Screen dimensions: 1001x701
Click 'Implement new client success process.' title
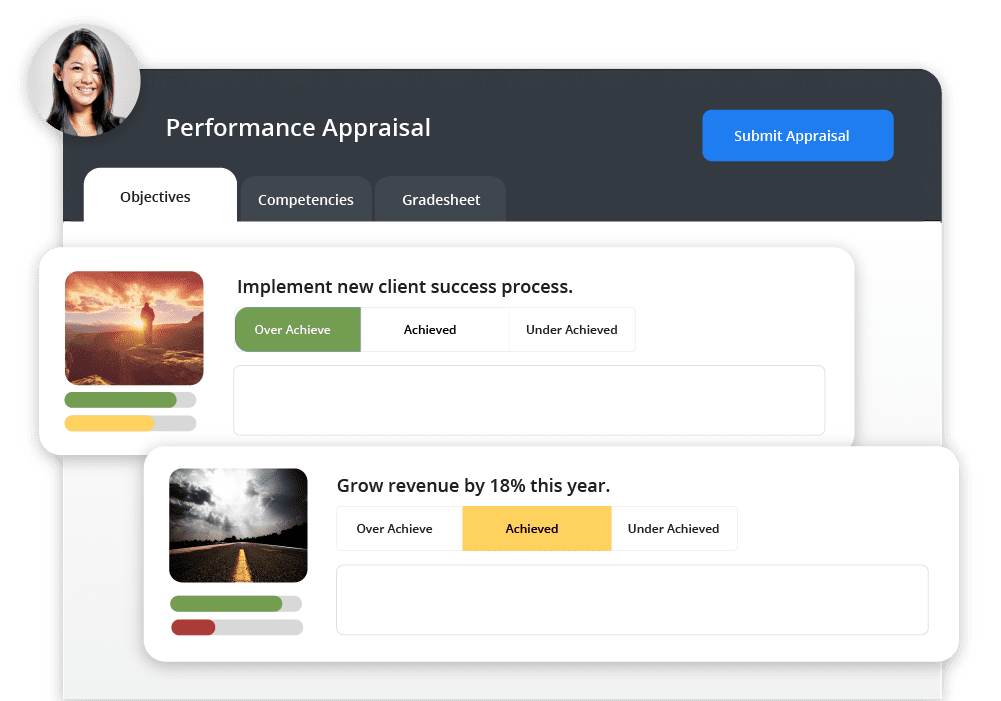click(x=405, y=287)
